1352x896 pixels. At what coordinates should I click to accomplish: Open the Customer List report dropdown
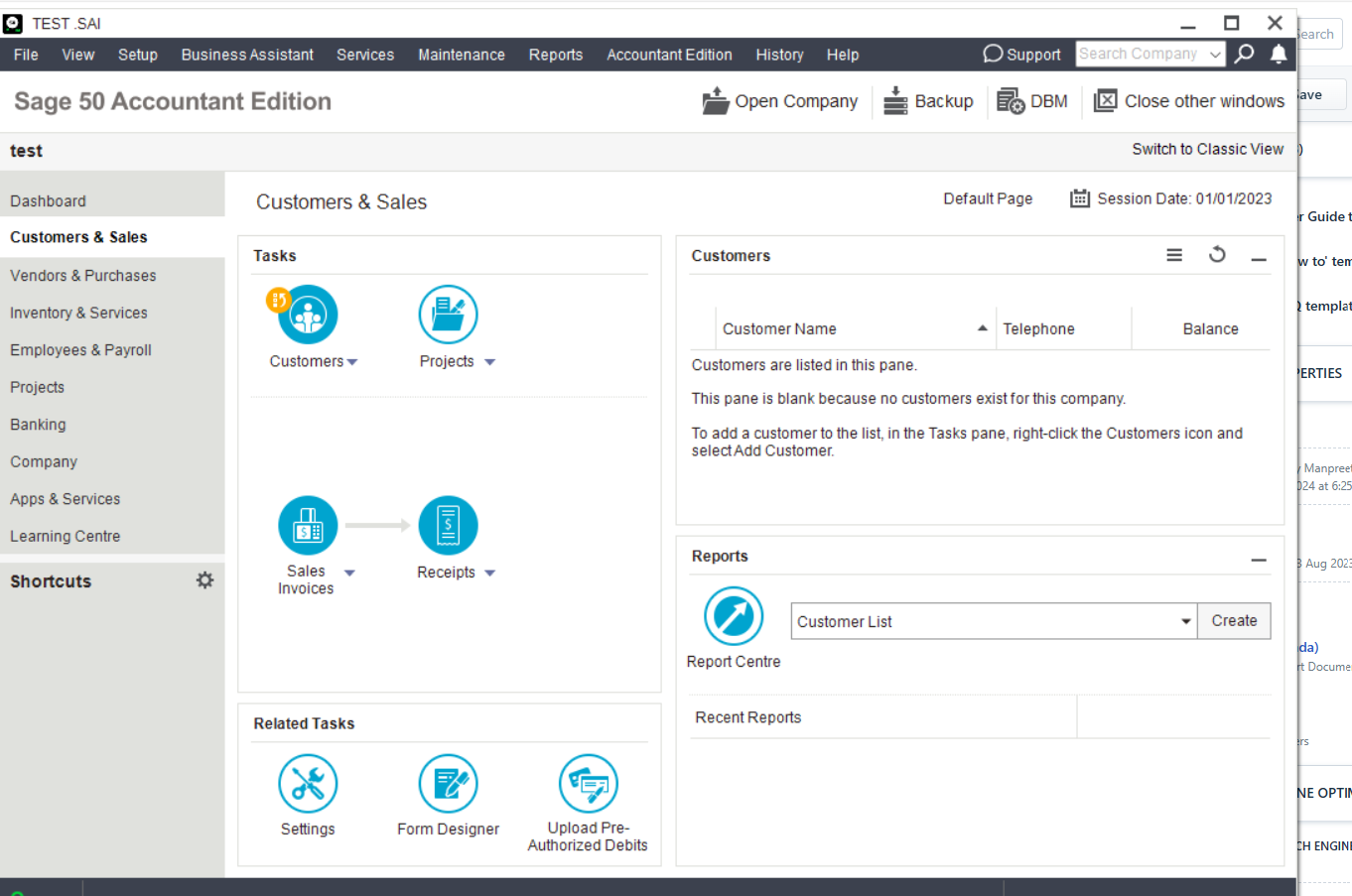[x=1185, y=621]
